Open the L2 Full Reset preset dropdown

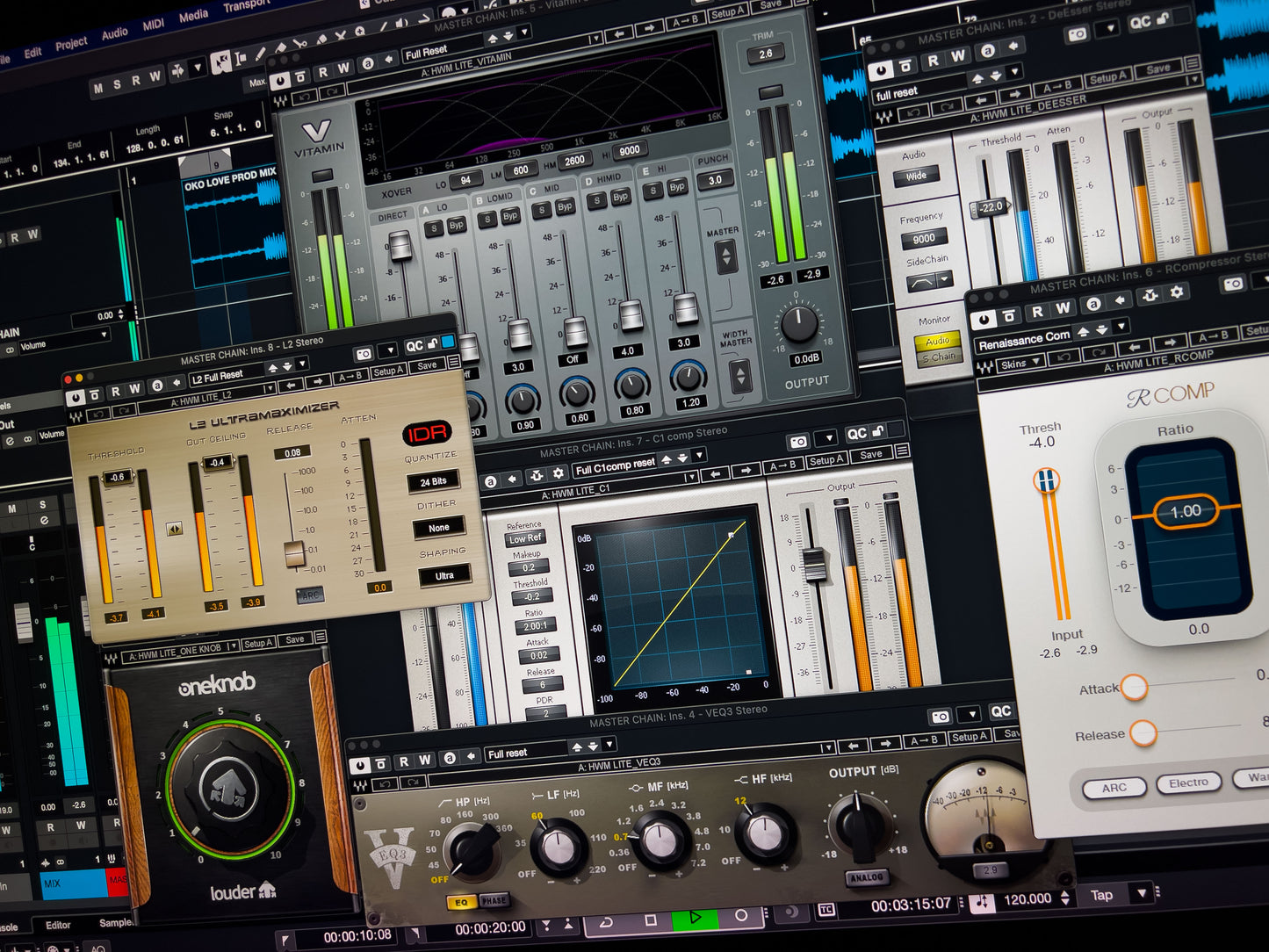[x=301, y=364]
